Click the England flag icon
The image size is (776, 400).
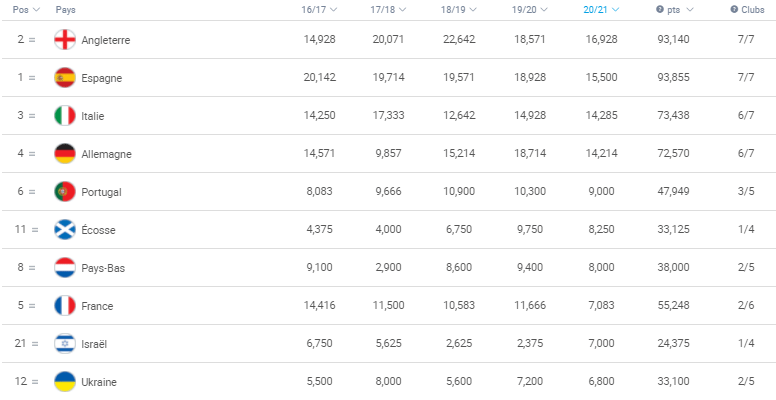point(65,40)
